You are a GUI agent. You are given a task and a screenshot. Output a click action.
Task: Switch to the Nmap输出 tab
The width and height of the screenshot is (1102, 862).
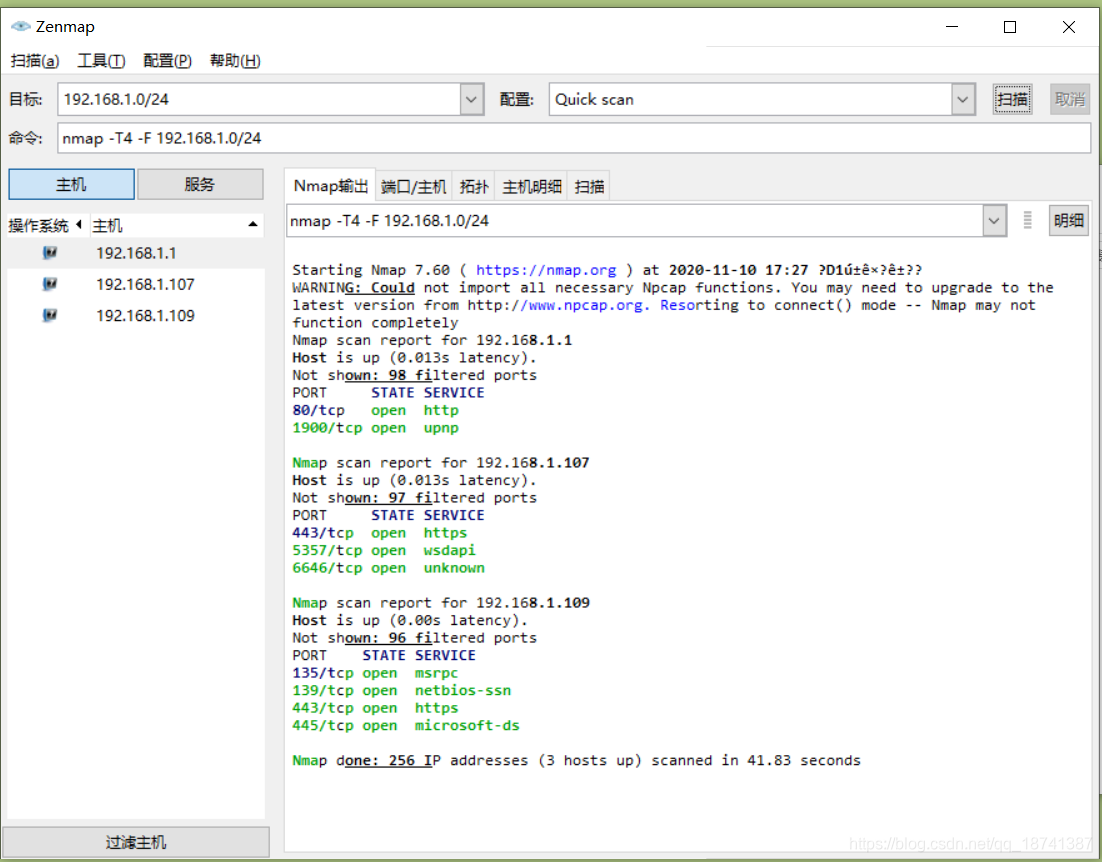(330, 186)
